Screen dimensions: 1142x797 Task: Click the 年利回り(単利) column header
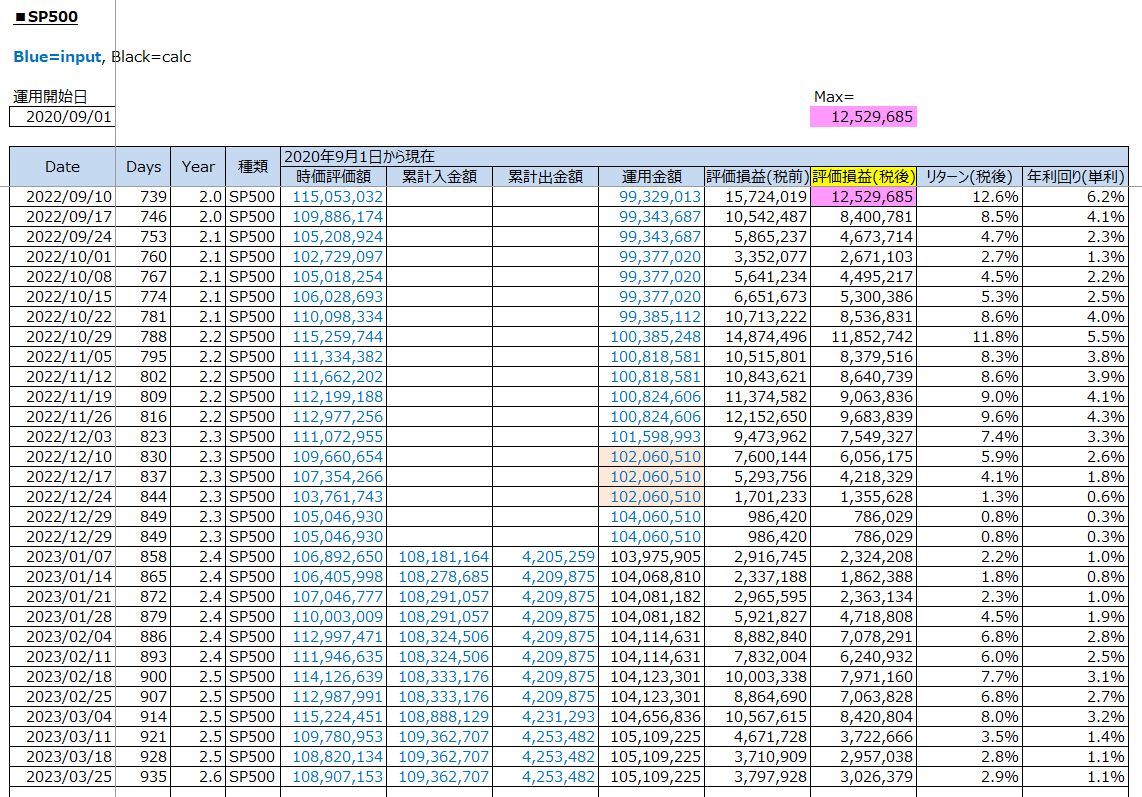pos(1076,177)
